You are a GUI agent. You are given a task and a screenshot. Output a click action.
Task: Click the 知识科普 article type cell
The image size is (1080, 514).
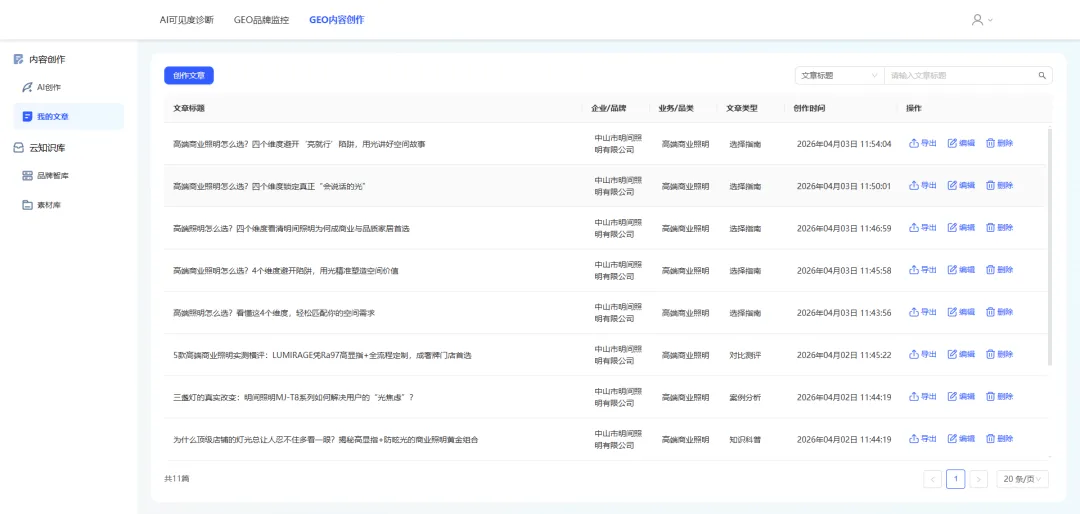click(x=745, y=440)
